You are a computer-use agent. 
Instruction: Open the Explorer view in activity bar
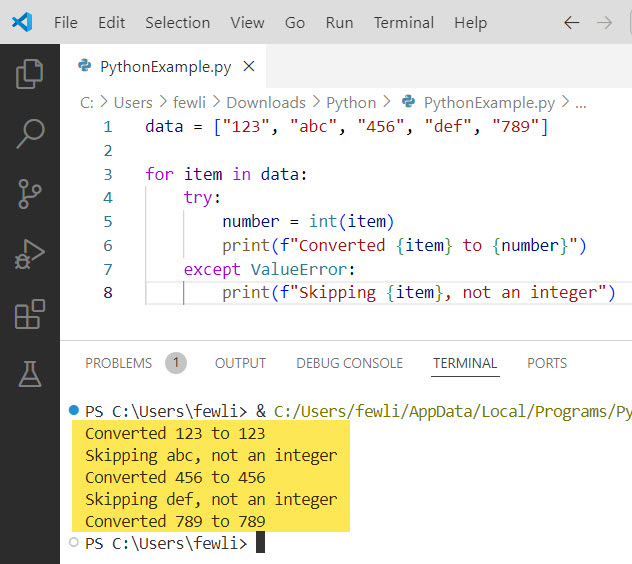pyautogui.click(x=29, y=73)
